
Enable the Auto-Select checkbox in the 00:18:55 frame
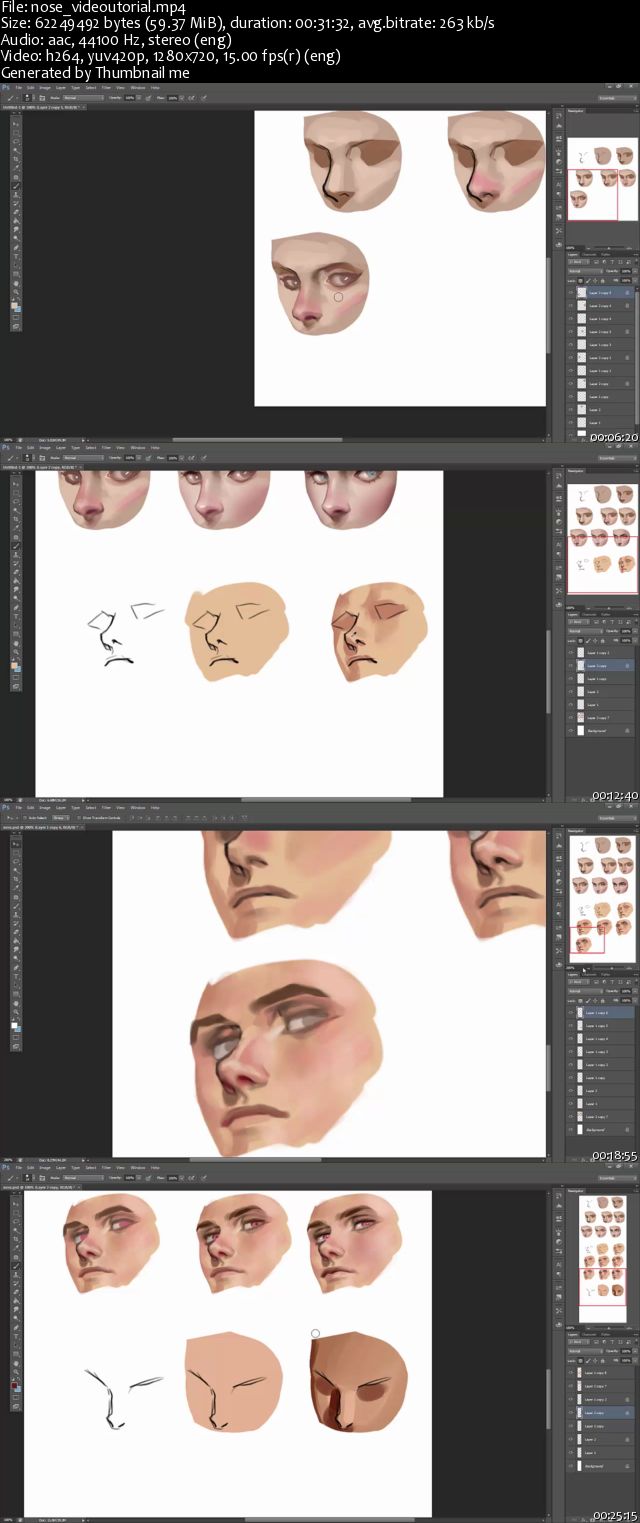tap(25, 818)
